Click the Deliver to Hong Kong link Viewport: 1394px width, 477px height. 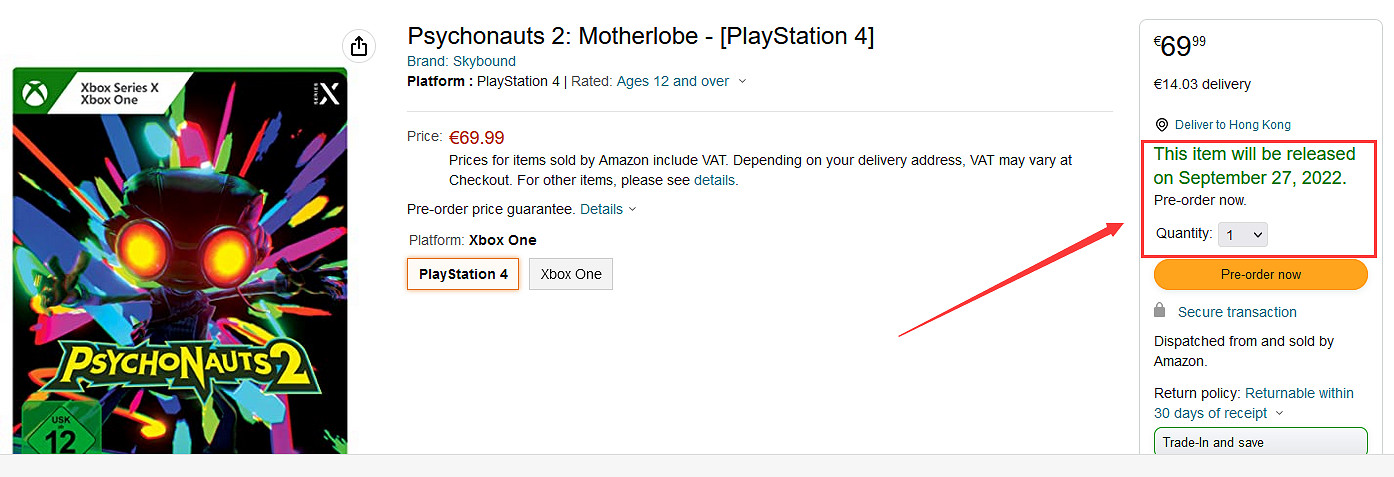click(1232, 125)
